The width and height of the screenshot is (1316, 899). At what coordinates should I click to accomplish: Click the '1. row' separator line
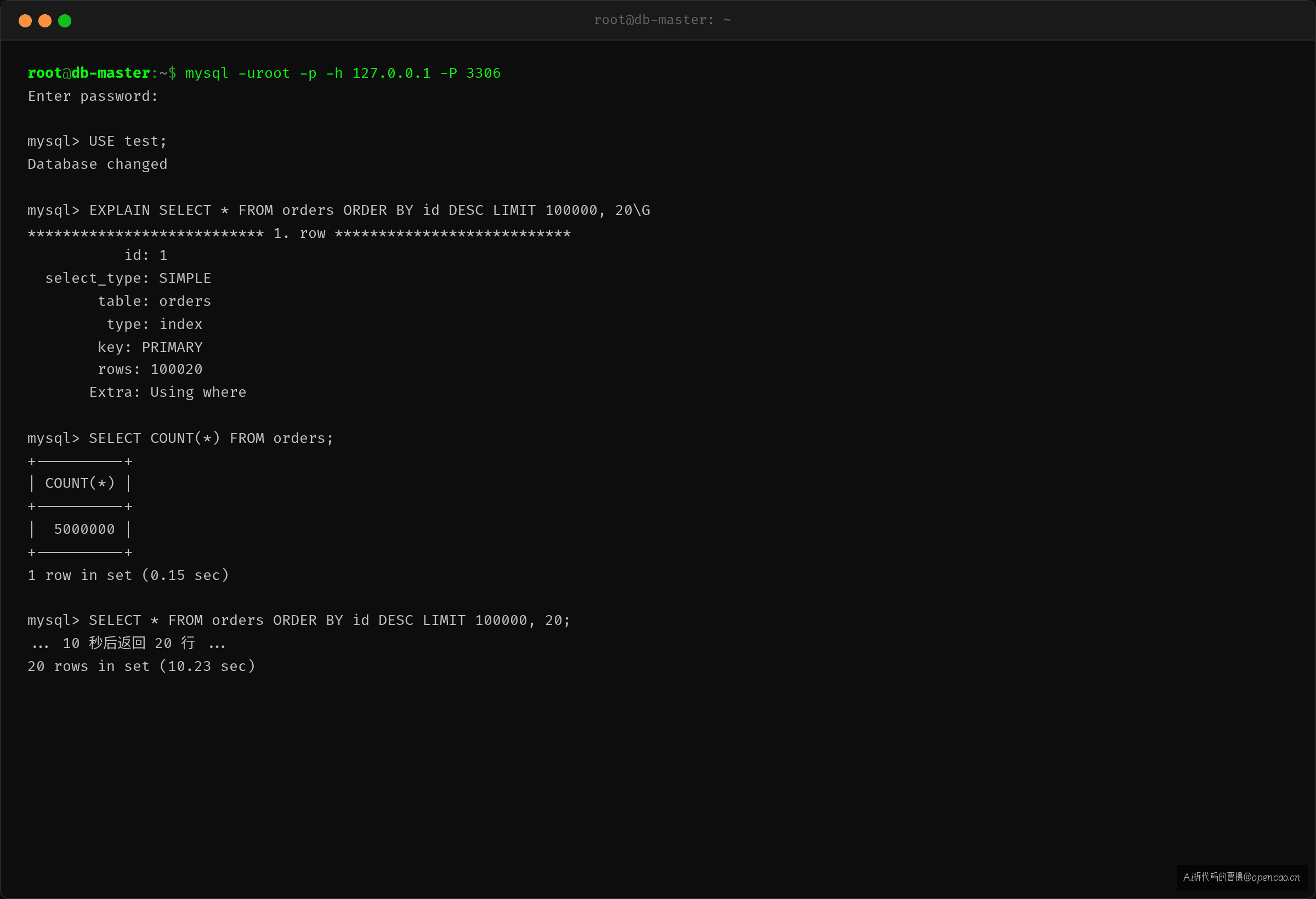coord(299,233)
